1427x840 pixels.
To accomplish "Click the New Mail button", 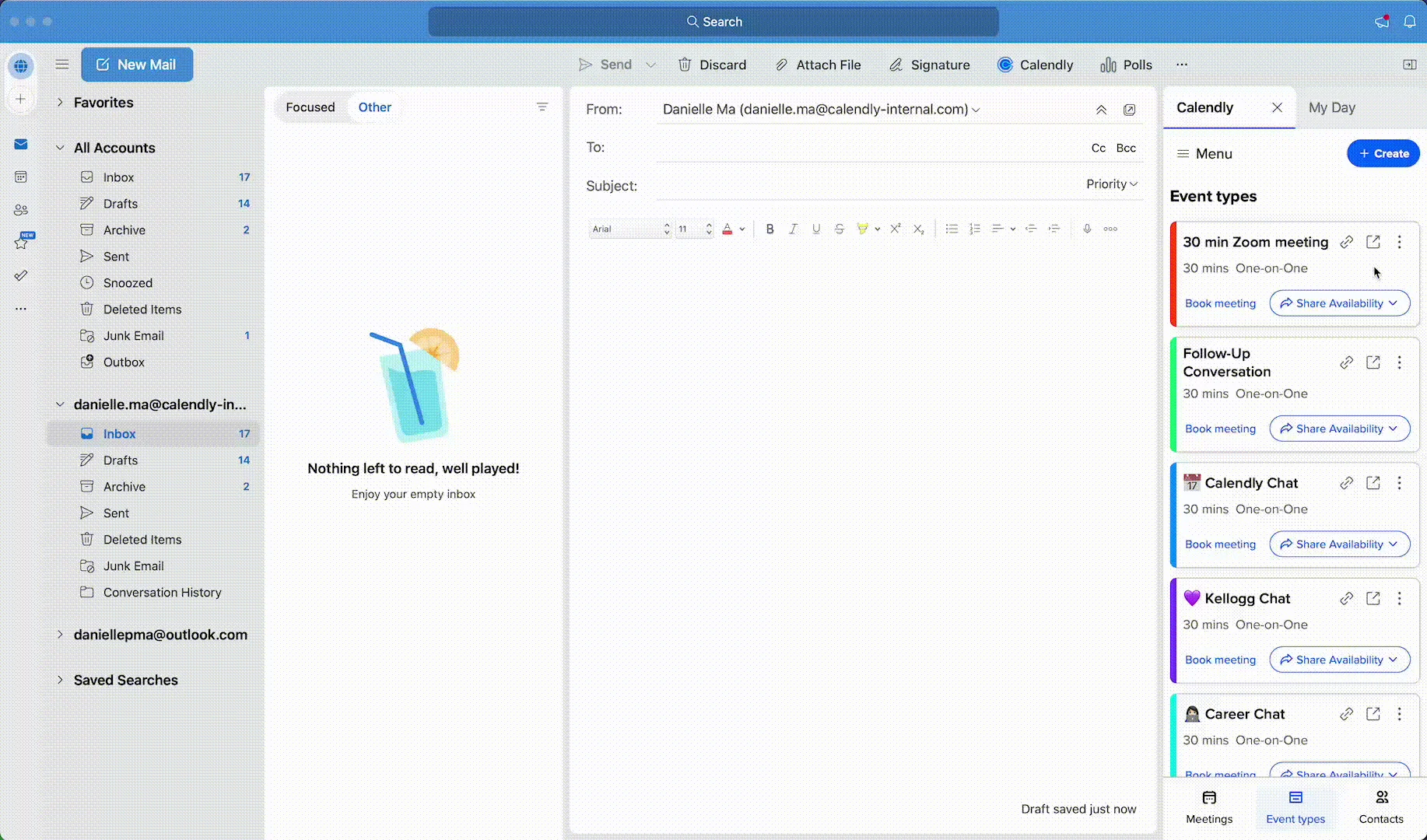I will pos(137,65).
